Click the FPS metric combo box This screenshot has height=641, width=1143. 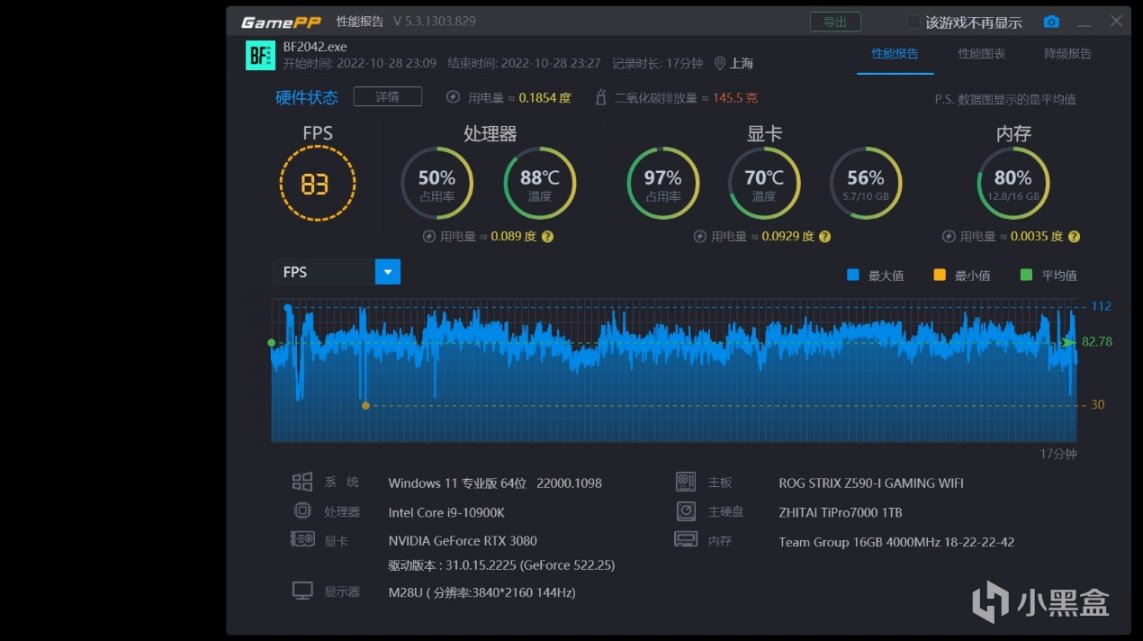pyautogui.click(x=336, y=272)
